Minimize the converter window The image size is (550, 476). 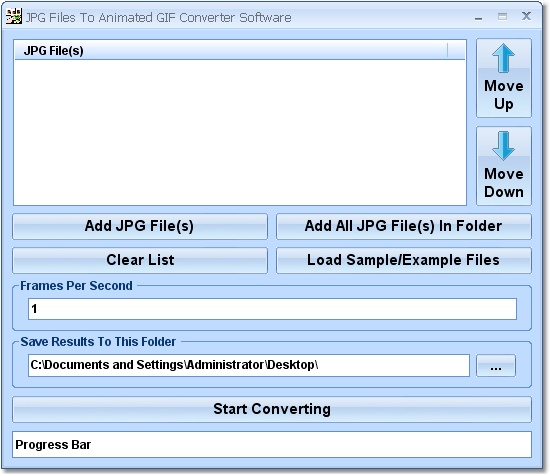tap(478, 17)
